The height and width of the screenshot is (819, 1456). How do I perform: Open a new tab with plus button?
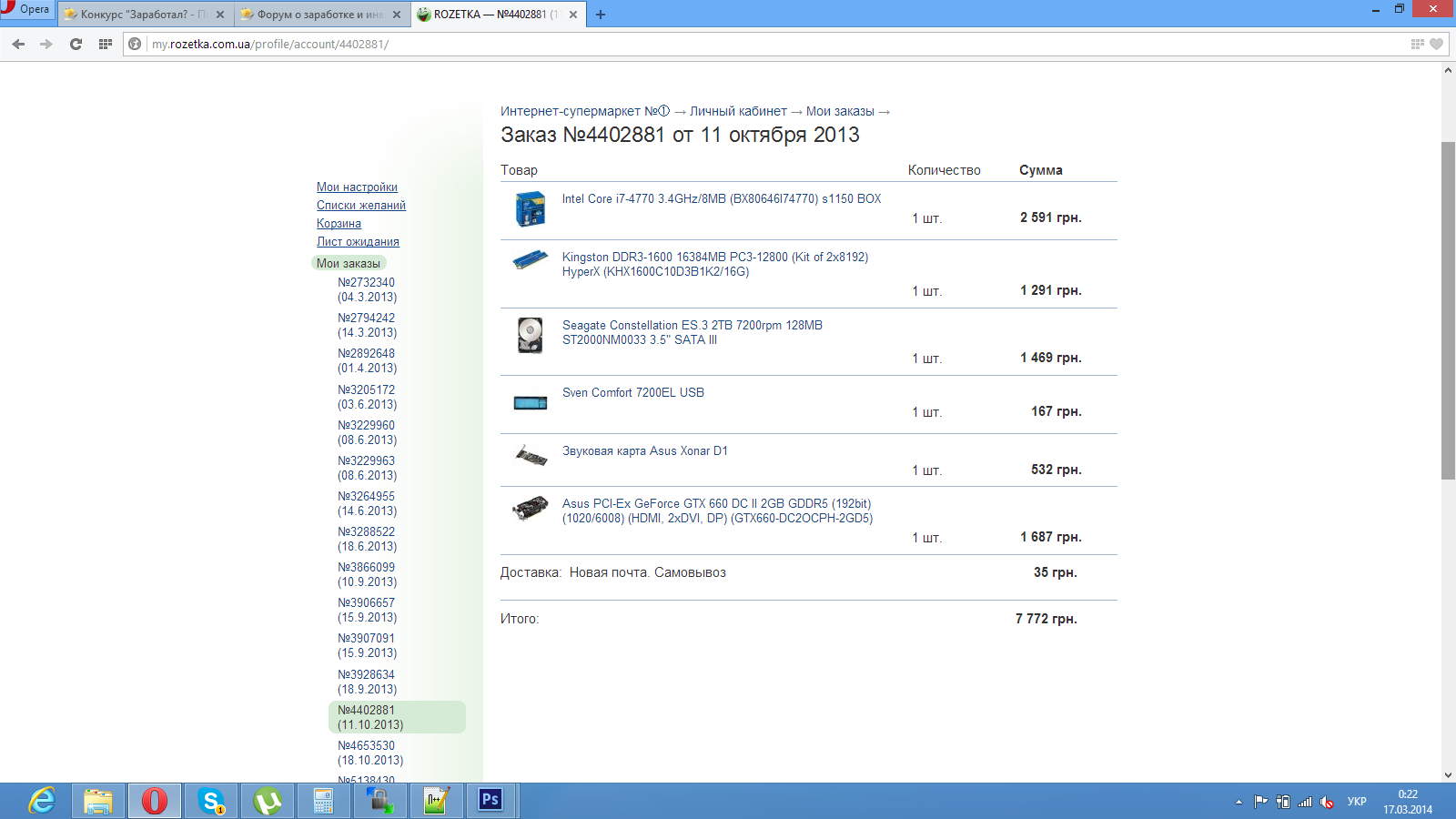click(601, 15)
